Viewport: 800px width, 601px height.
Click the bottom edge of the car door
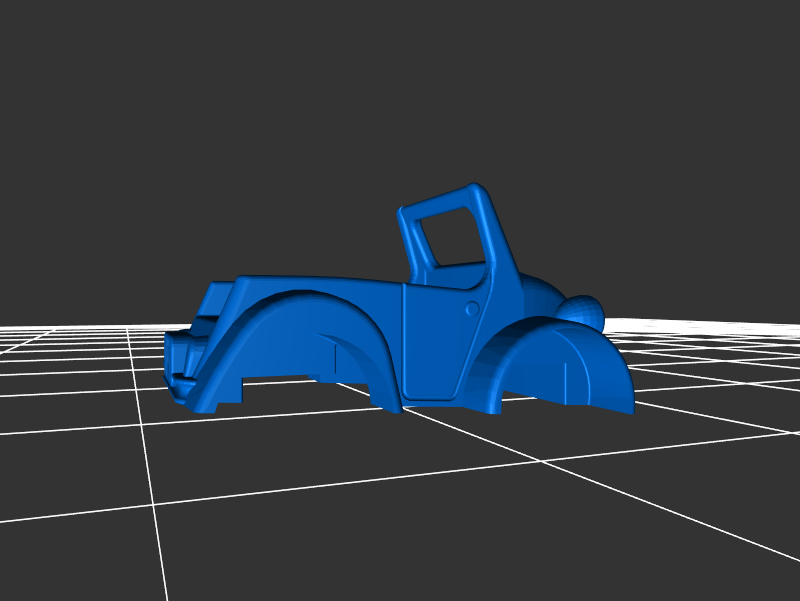coord(432,397)
